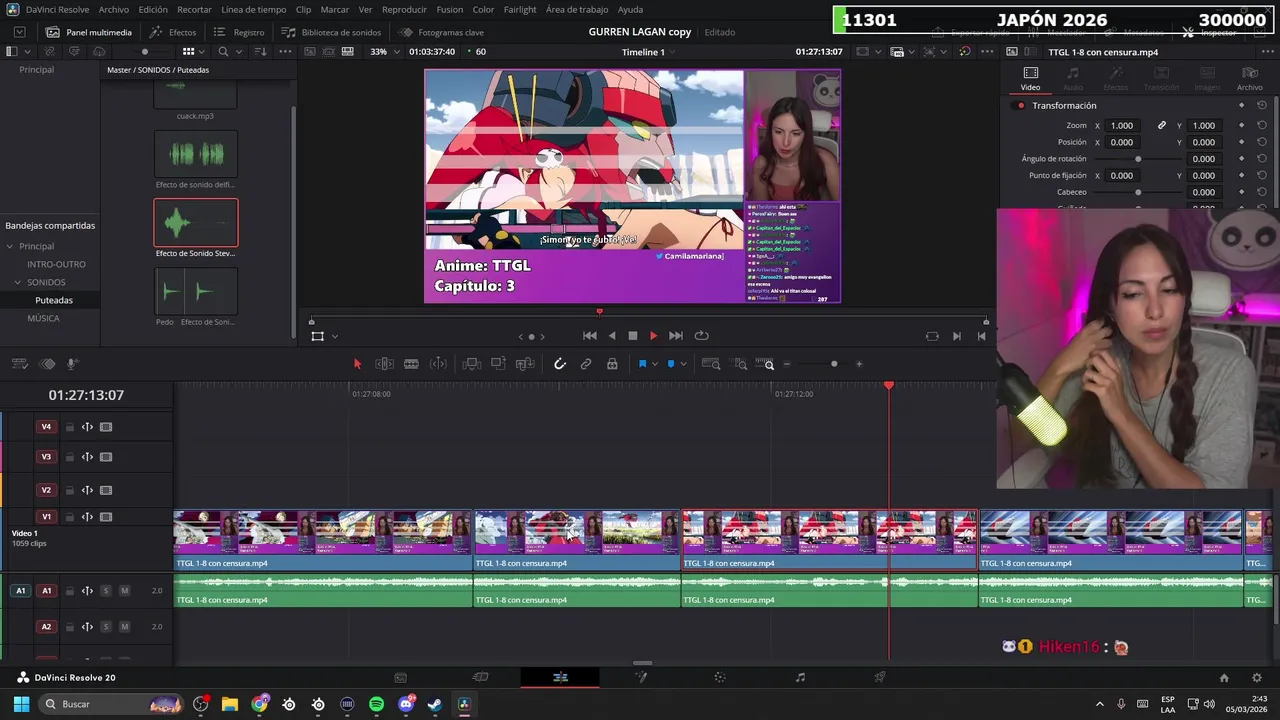Play in reverse with reverse button
Image resolution: width=1280 pixels, height=720 pixels.
coord(612,336)
